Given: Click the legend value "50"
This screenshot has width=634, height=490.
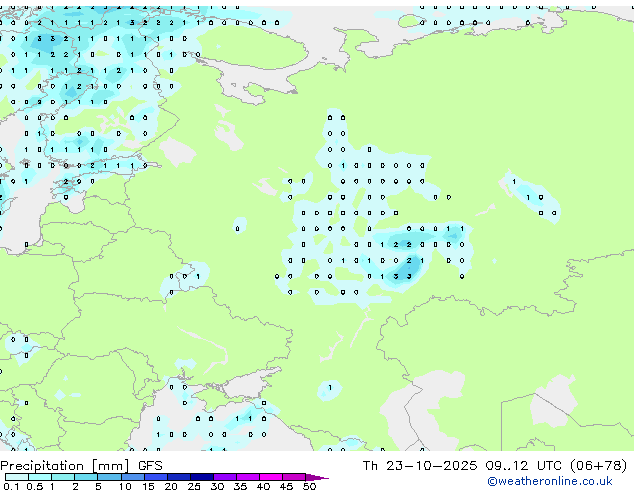Looking at the screenshot, I should click(310, 486).
